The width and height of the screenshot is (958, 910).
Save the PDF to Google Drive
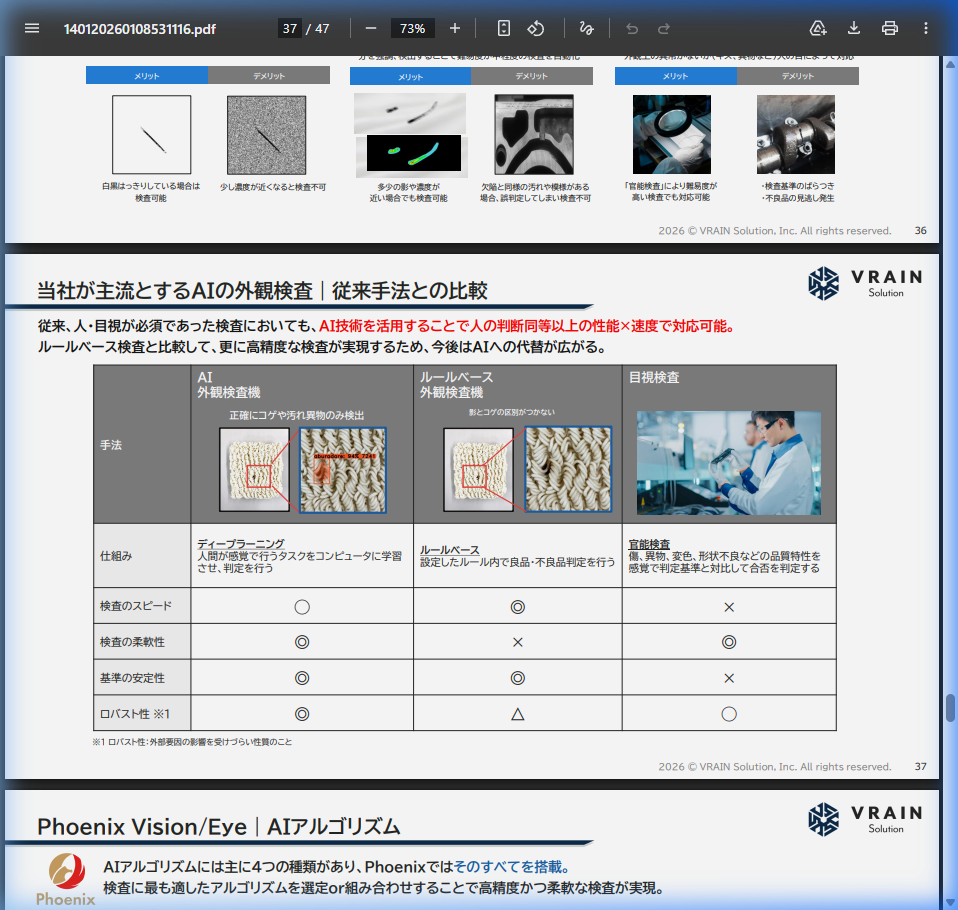(x=818, y=28)
